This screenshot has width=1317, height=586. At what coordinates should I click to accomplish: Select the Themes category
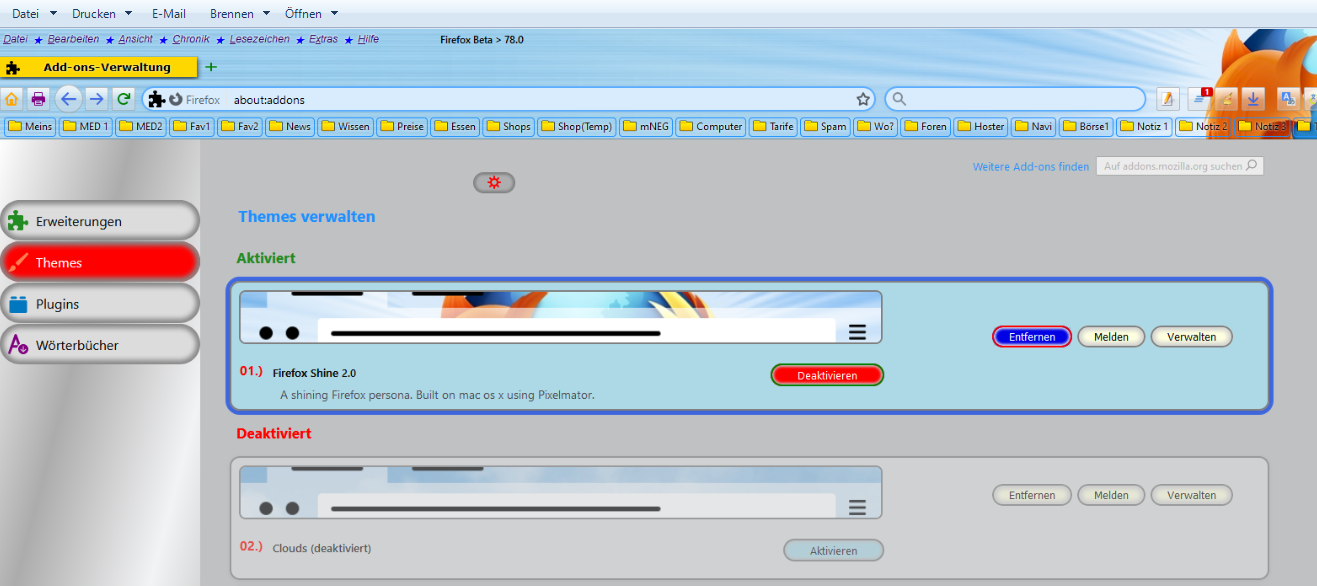coord(100,262)
